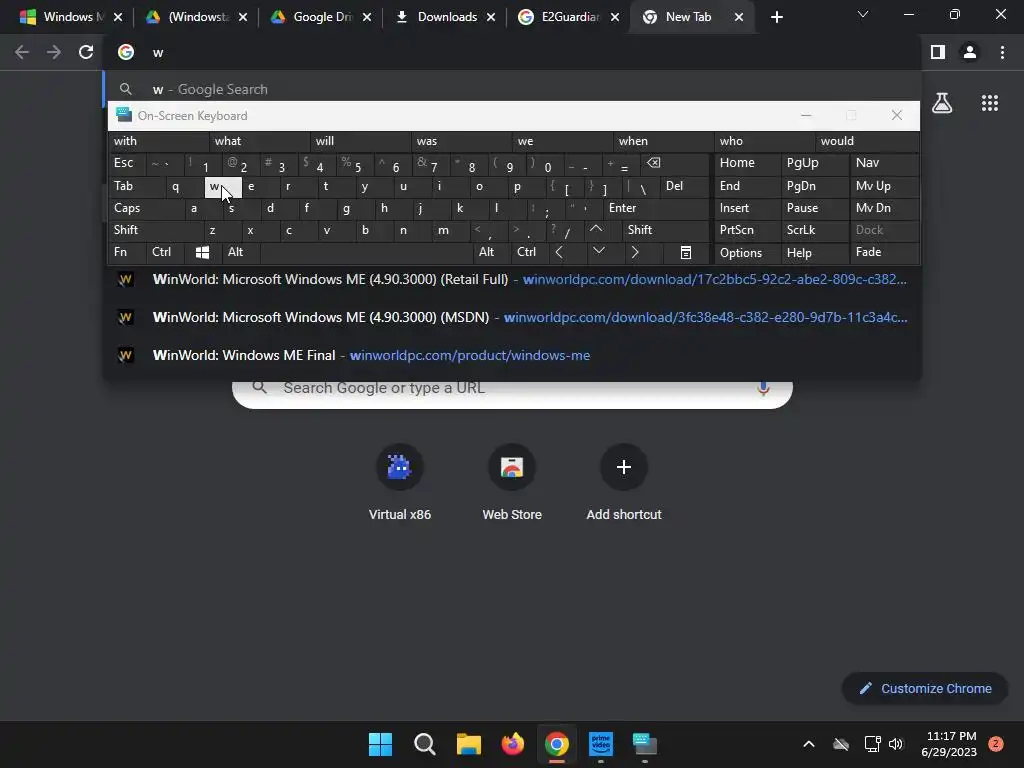Open Prime Video taskbar icon
1024x768 pixels.
601,744
